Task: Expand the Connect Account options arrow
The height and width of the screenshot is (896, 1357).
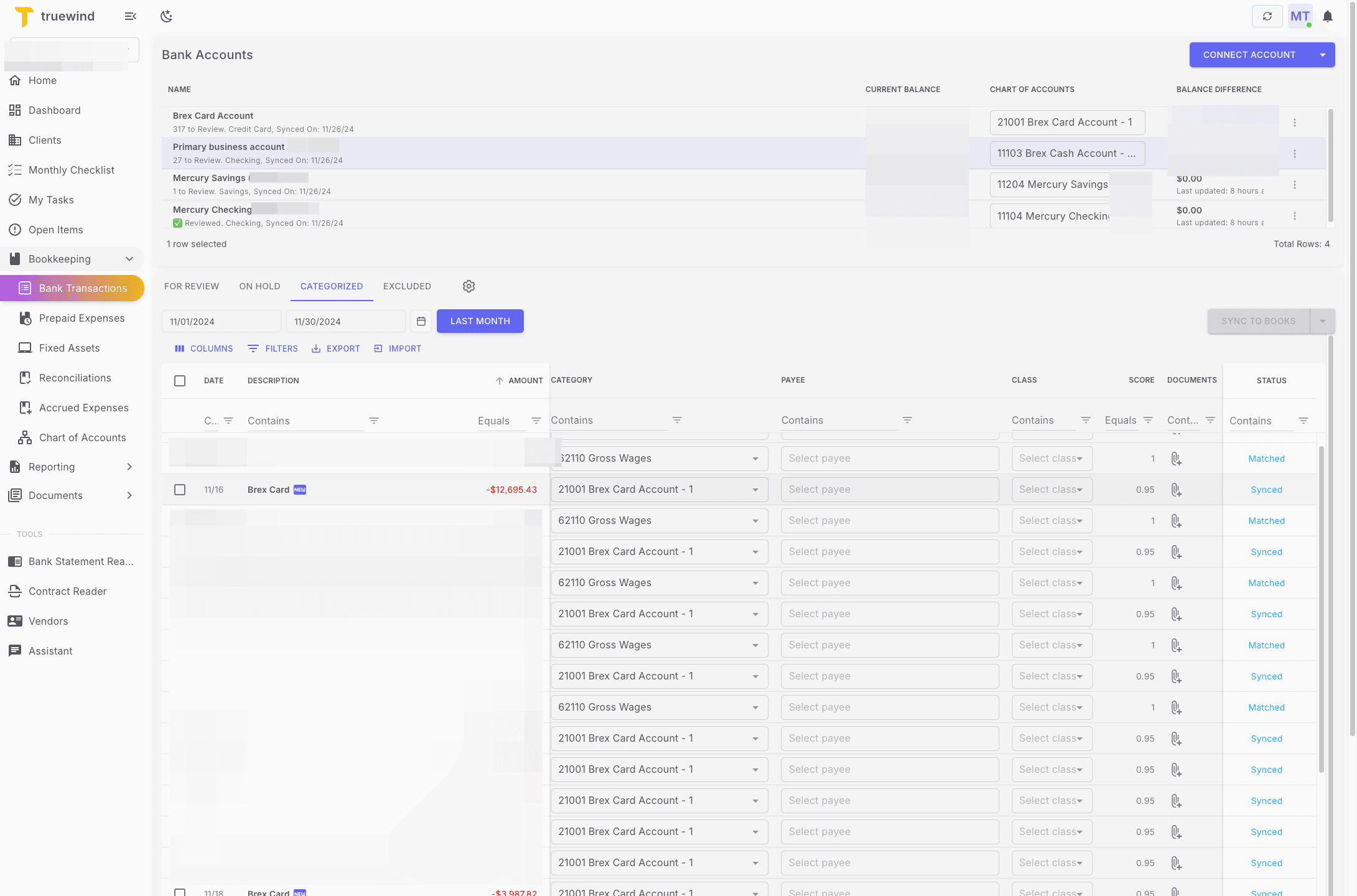Action: [1322, 55]
